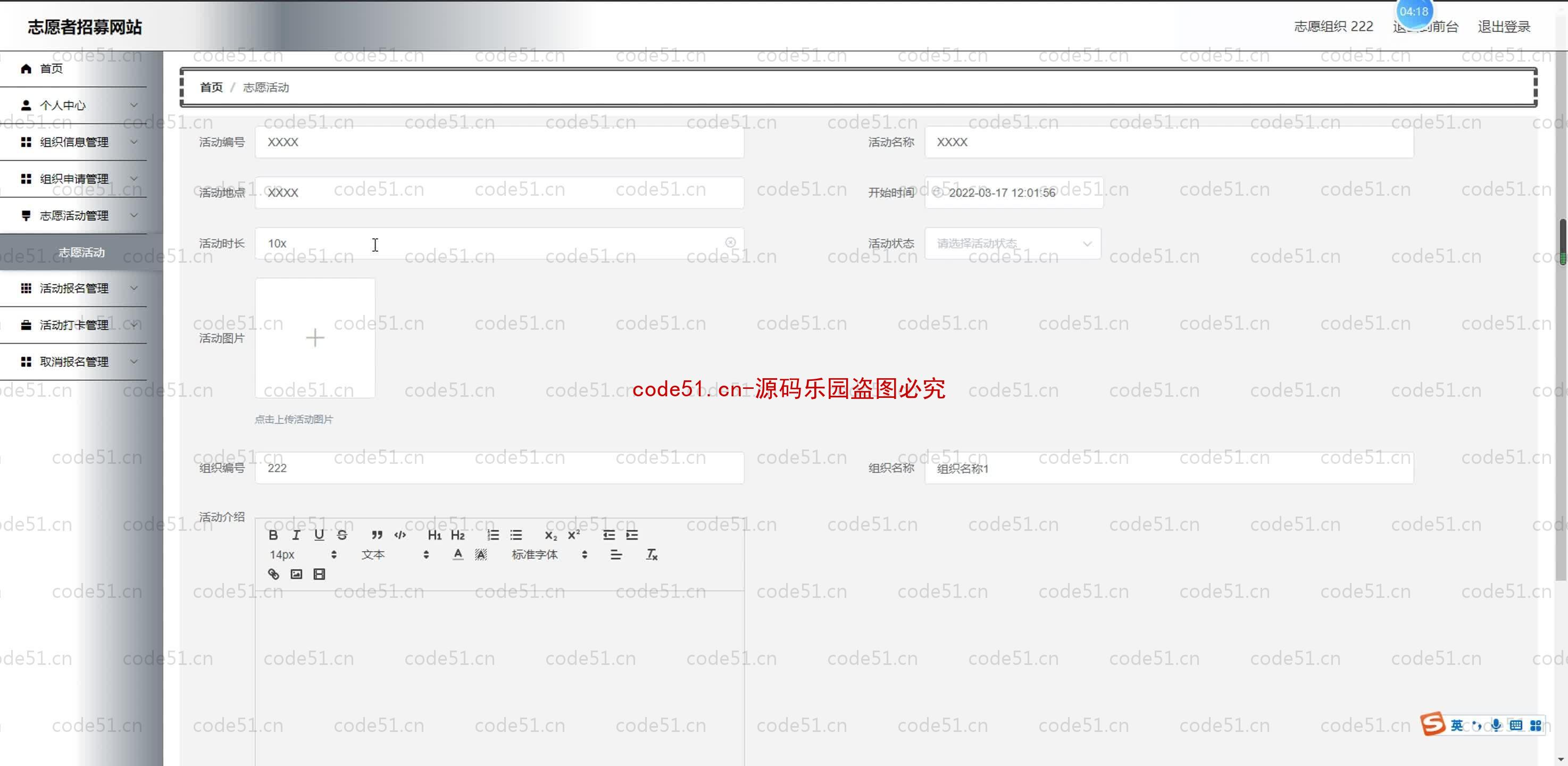
Task: Open the 开始时间 date time picker
Action: pyautogui.click(x=1013, y=193)
